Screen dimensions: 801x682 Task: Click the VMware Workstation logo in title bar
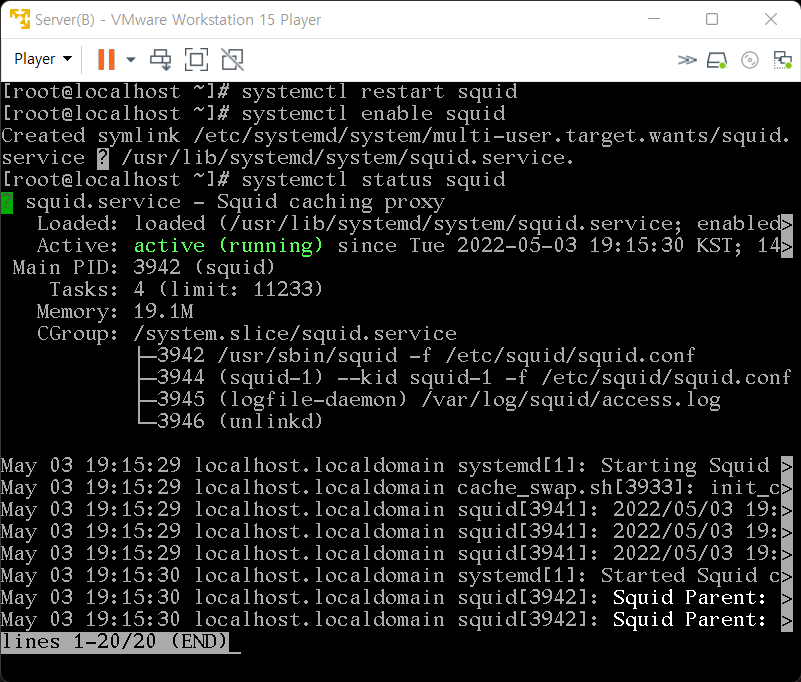19,19
